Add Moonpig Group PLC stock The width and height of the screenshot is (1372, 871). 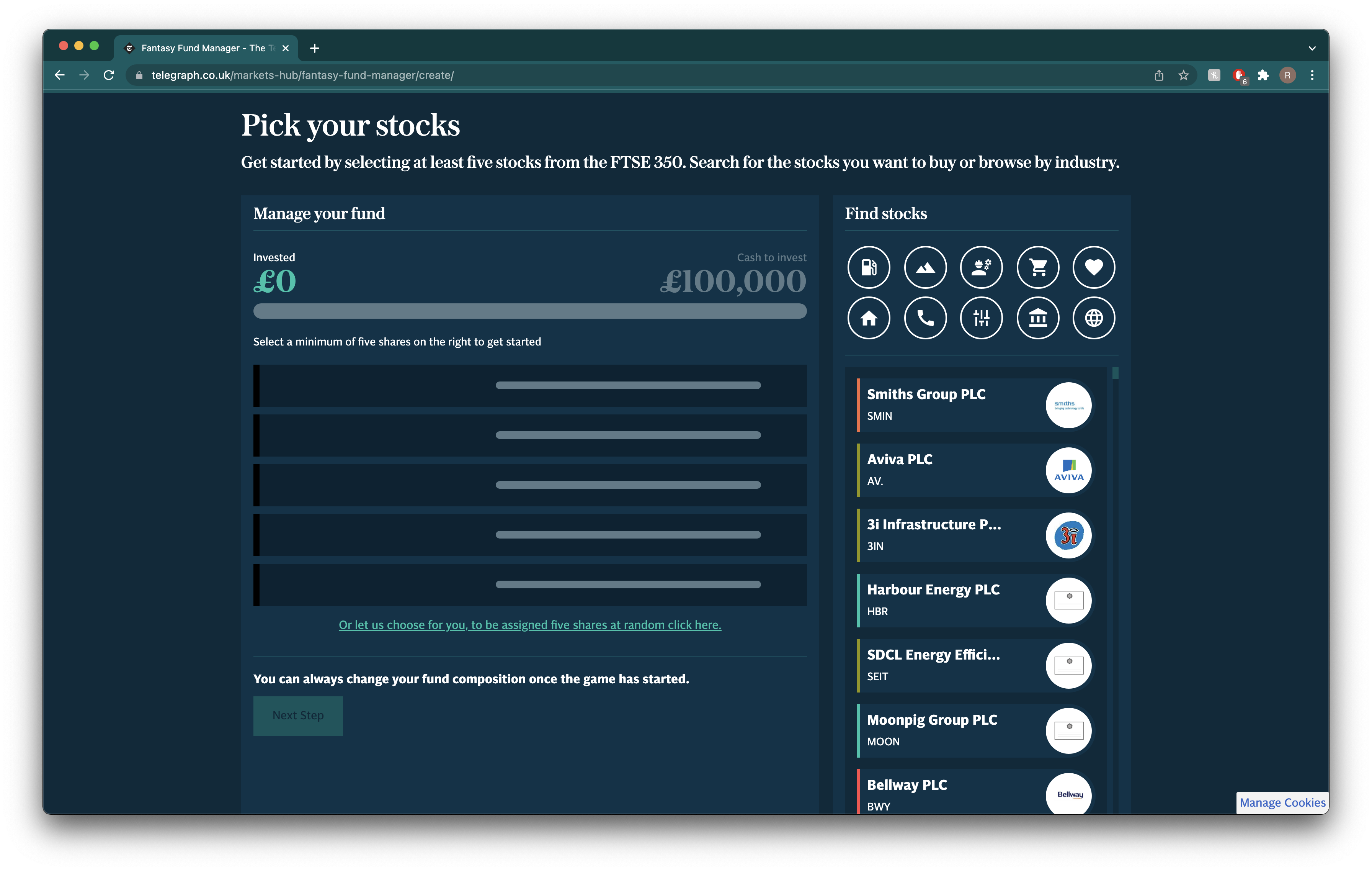975,731
